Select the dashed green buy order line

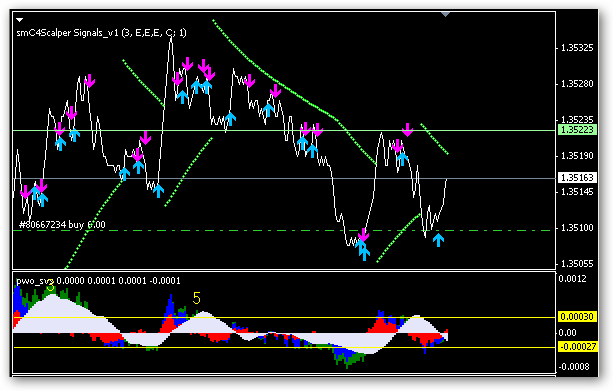pos(284,231)
